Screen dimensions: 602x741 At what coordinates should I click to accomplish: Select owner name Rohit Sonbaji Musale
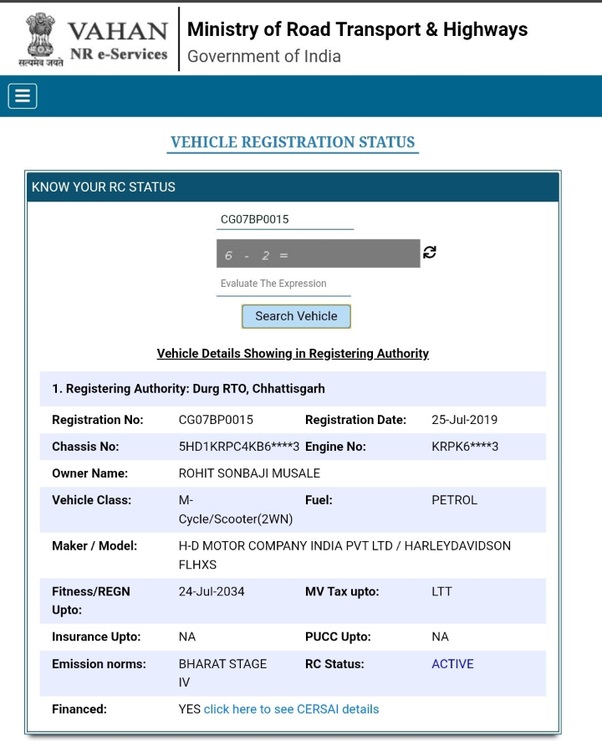pos(249,473)
